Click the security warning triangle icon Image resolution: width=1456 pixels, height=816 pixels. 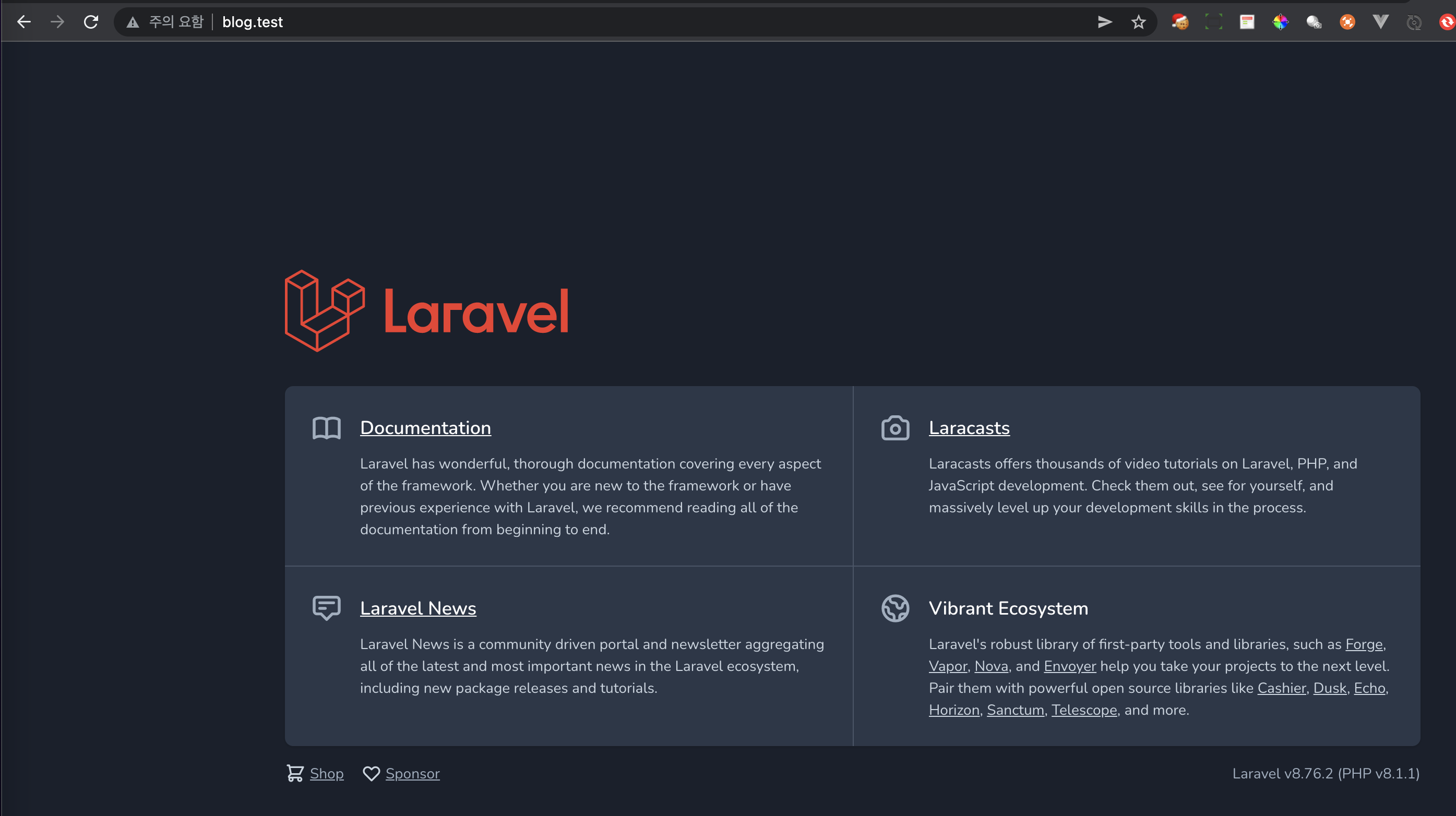click(133, 22)
